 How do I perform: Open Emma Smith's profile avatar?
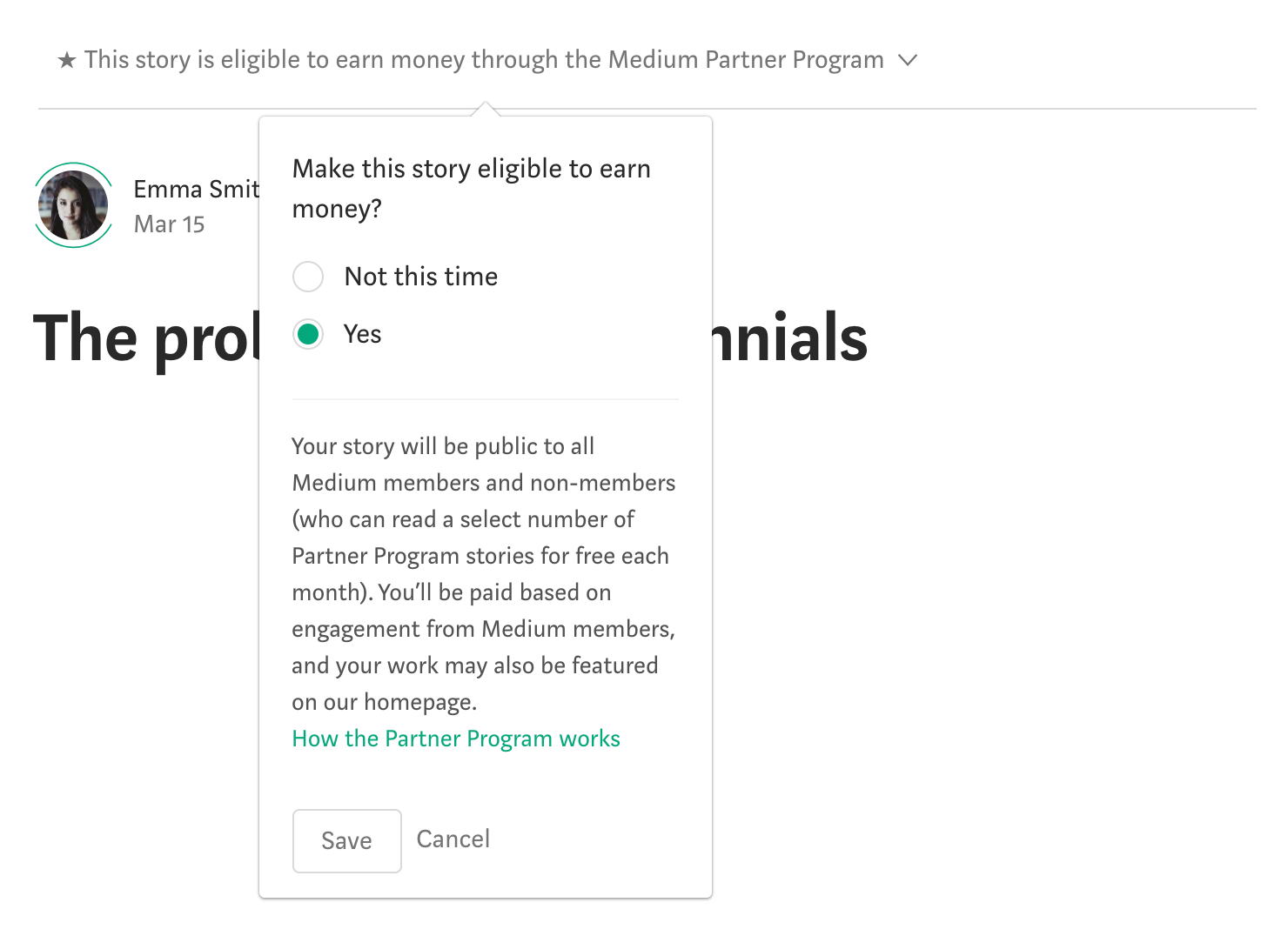coord(74,205)
